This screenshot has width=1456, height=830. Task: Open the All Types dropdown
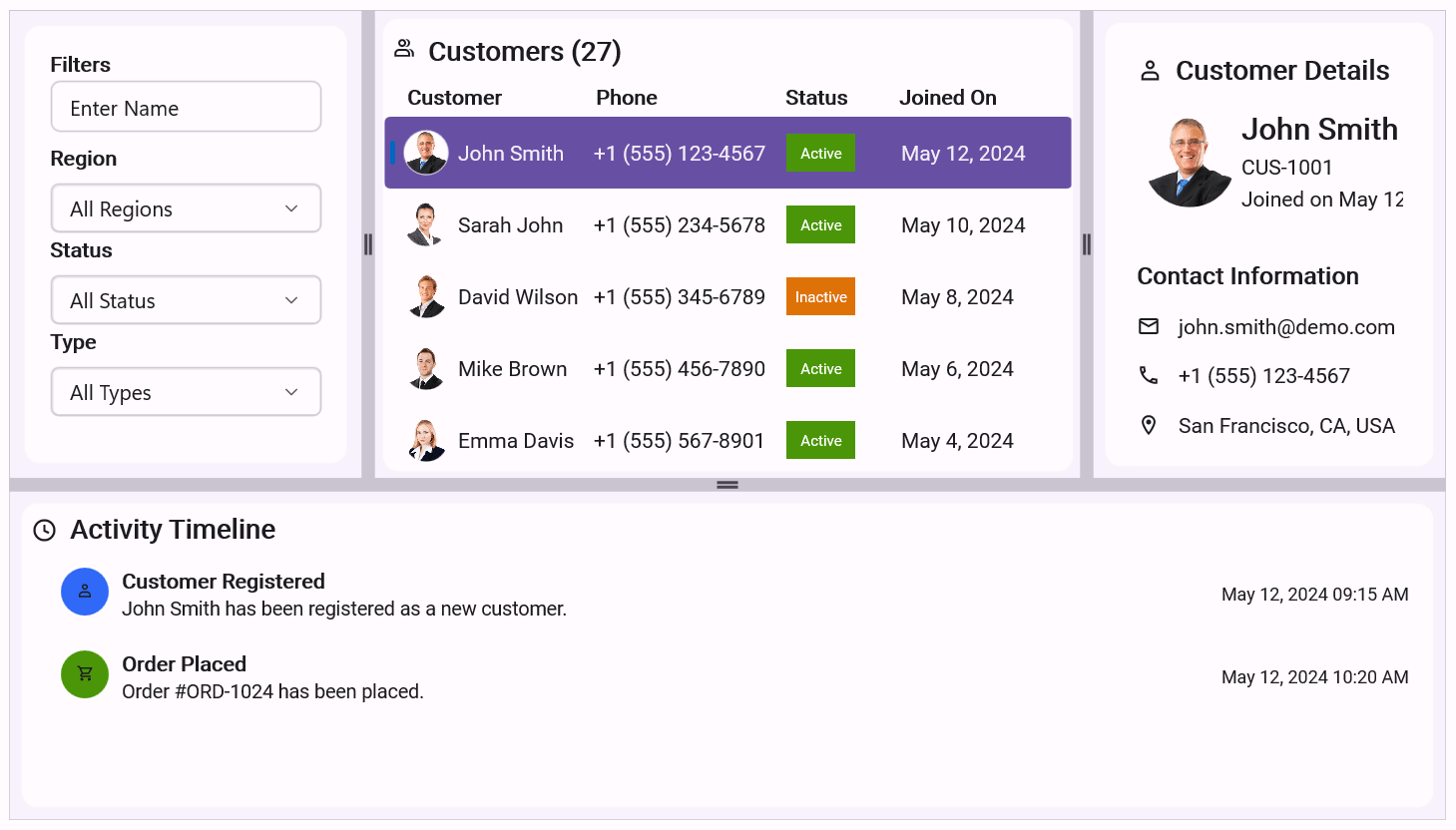point(186,392)
